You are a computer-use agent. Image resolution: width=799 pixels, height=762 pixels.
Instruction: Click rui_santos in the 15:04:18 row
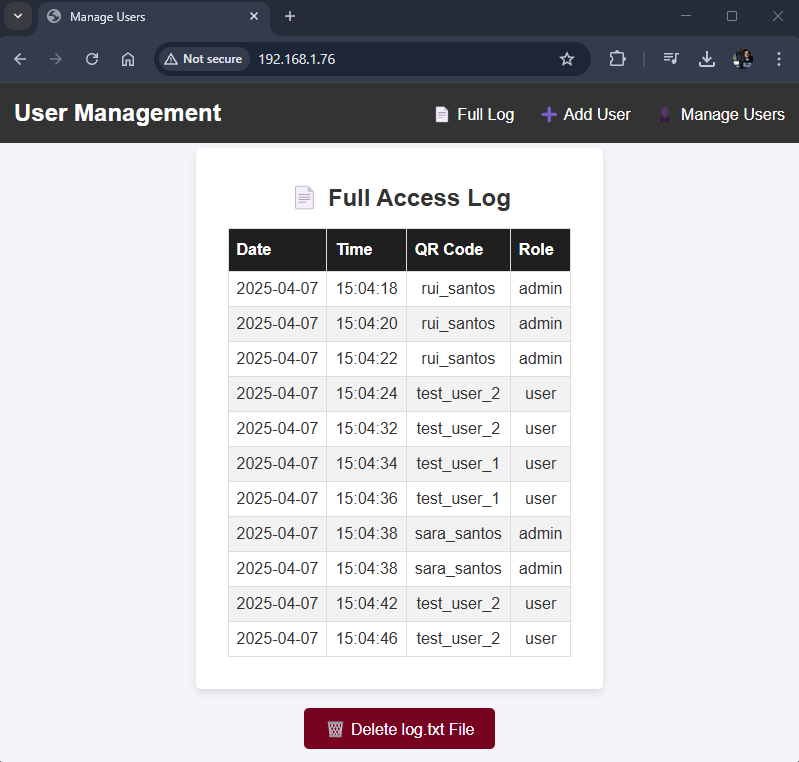click(x=458, y=288)
